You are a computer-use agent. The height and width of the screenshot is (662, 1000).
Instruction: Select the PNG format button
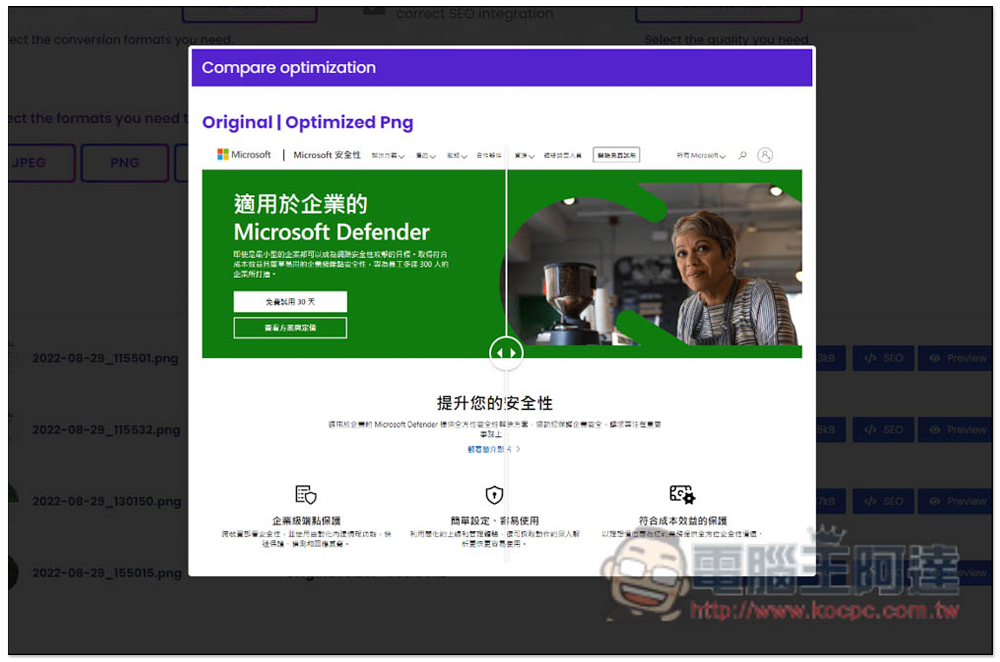tap(125, 163)
